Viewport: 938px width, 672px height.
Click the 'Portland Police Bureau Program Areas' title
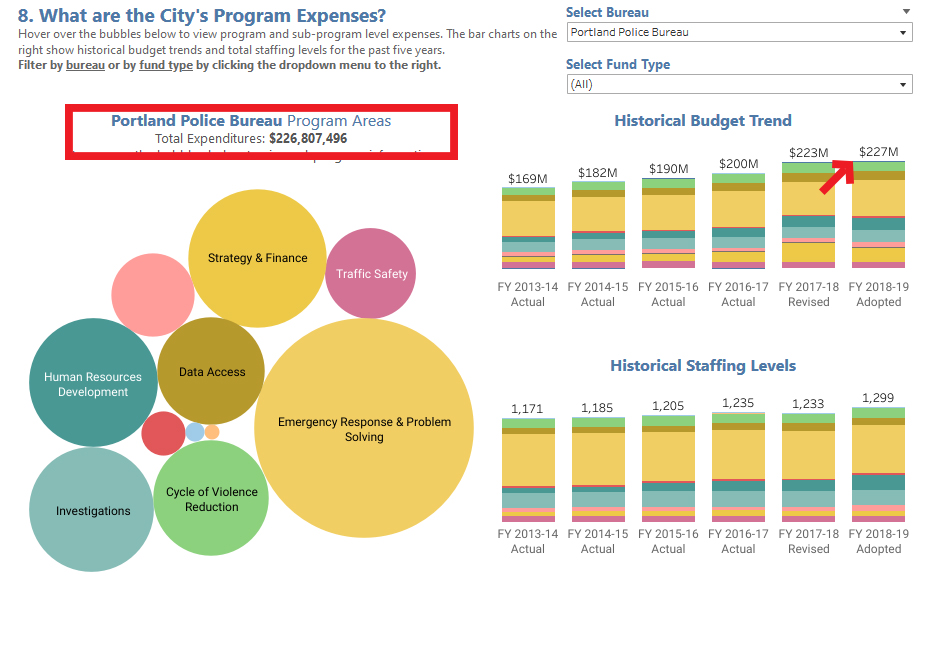[251, 121]
